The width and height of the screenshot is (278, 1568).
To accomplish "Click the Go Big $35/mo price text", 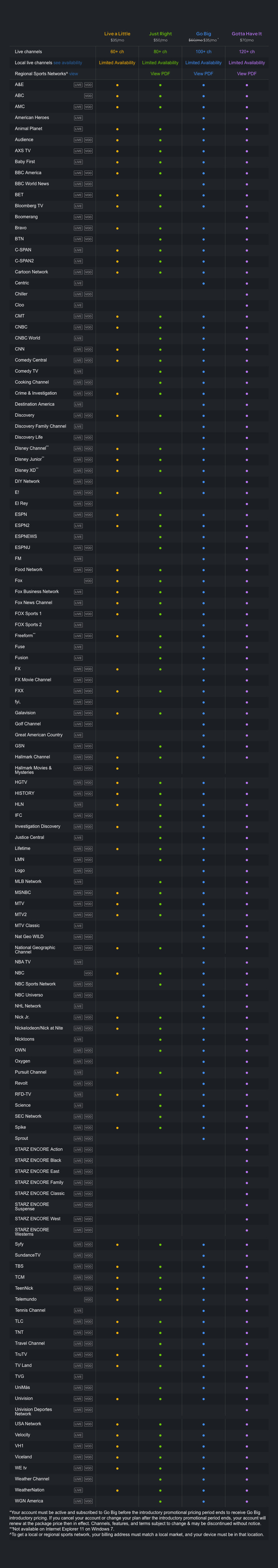I will (210, 40).
